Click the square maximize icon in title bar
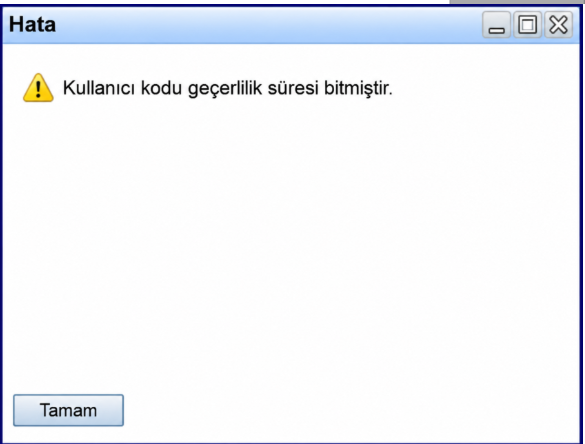Screen dimensions: 585x444 [527, 25]
